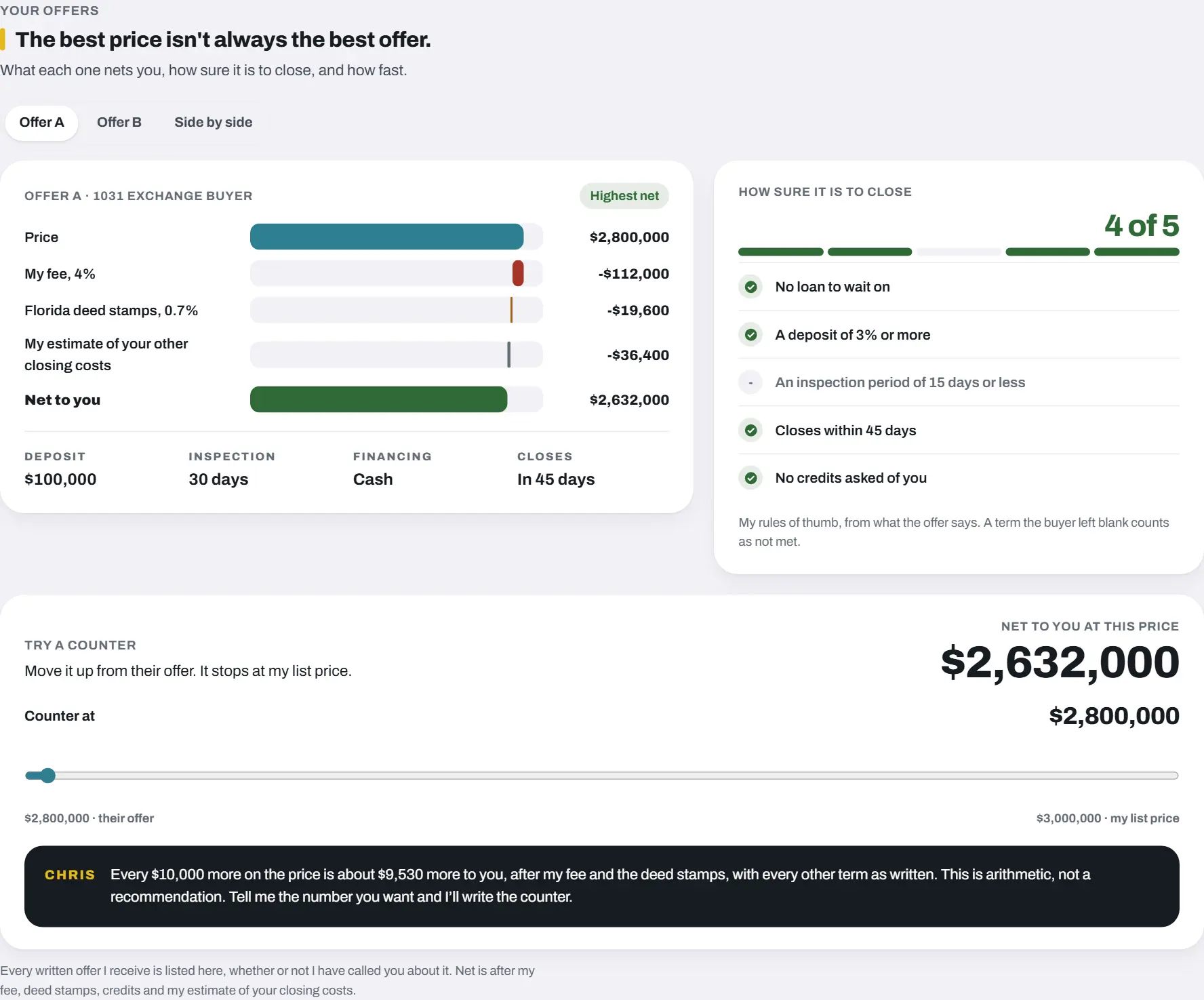Click the Counter at label
The width and height of the screenshot is (1204, 1000).
pyautogui.click(x=60, y=716)
